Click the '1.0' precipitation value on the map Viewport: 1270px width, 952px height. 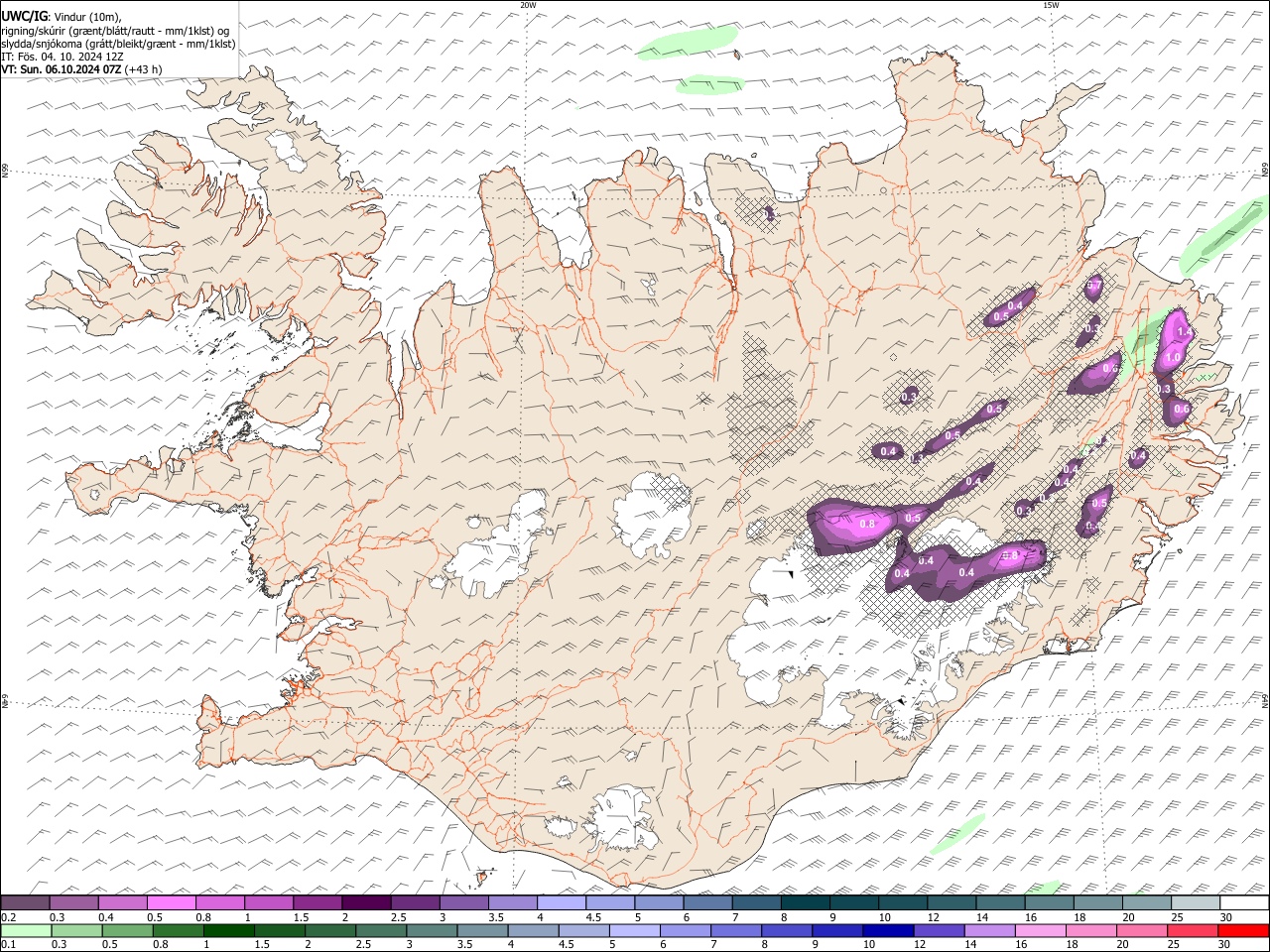[1173, 358]
